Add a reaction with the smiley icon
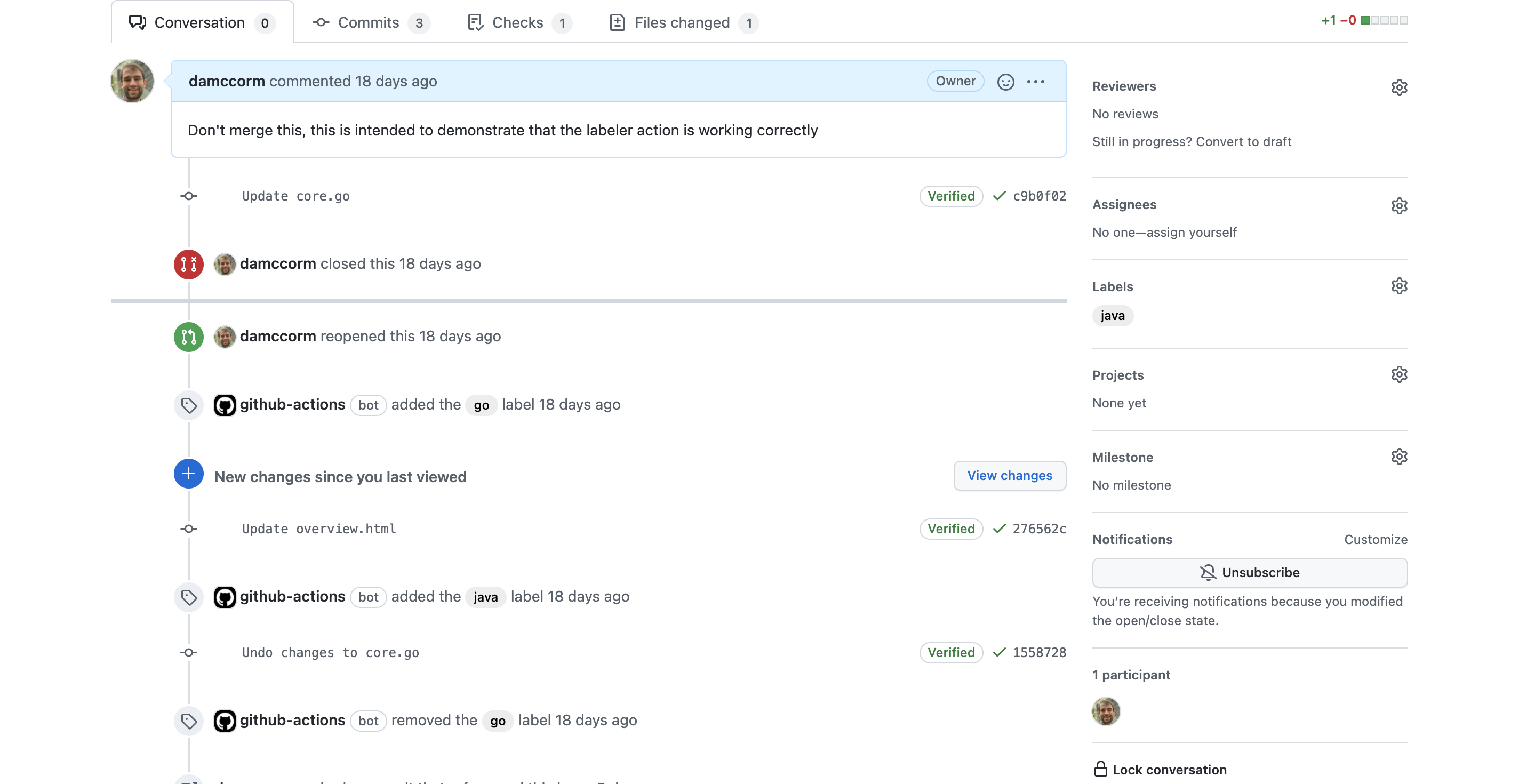The width and height of the screenshot is (1535, 784). [x=1005, y=82]
